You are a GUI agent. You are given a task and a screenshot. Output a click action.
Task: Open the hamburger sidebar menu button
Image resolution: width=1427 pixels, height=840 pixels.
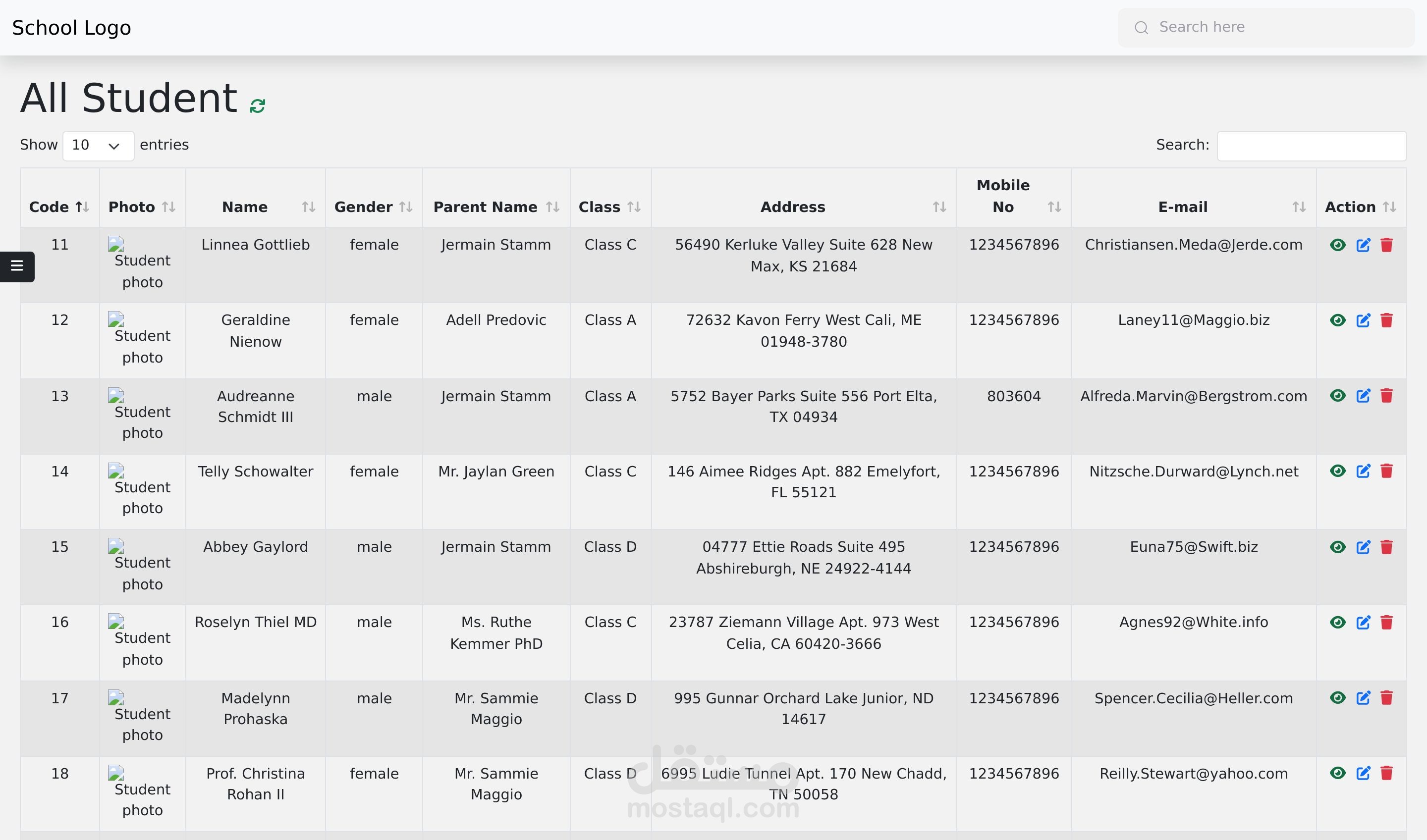pos(17,266)
